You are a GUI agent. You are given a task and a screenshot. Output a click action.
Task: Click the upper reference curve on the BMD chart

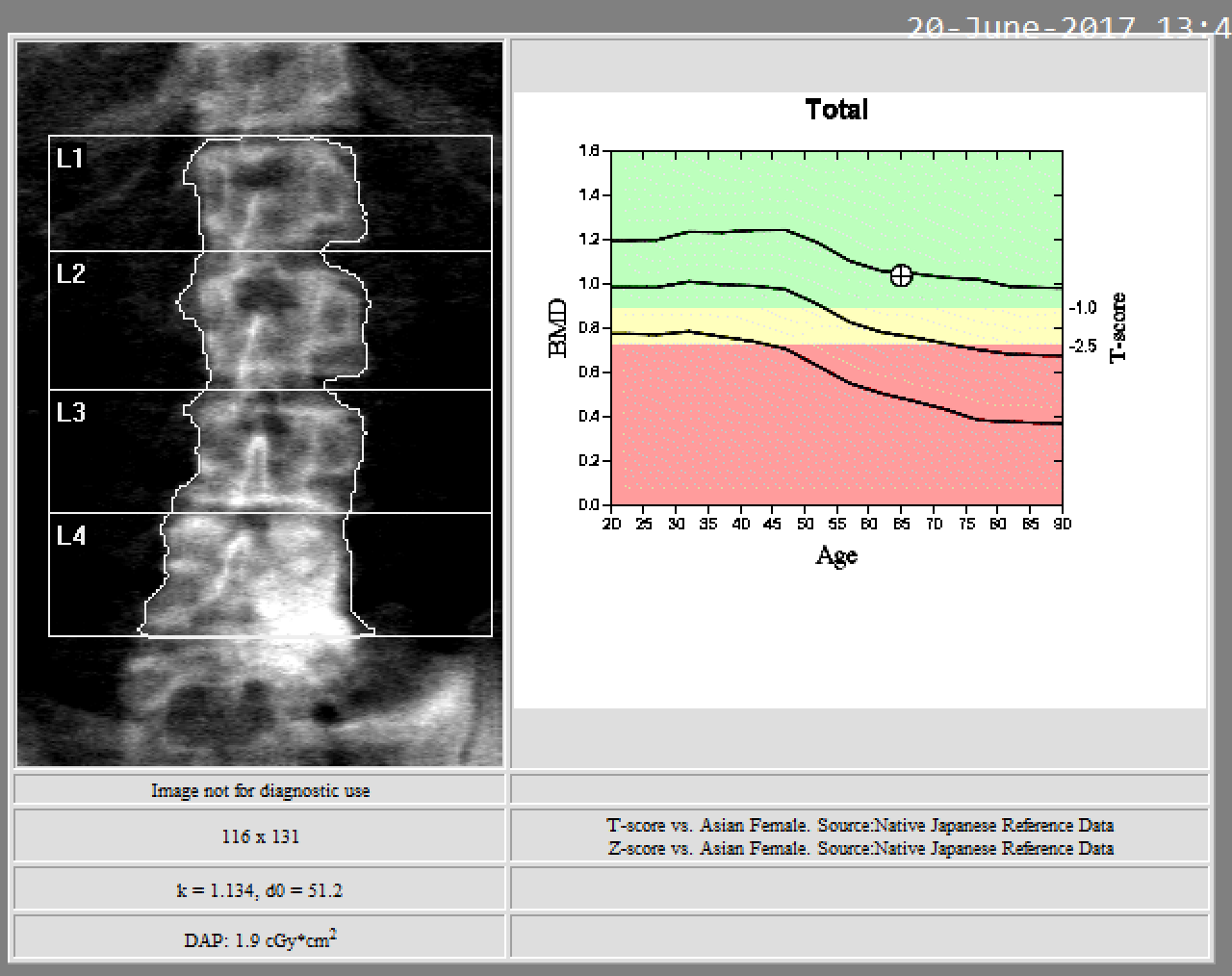[x=741, y=232]
